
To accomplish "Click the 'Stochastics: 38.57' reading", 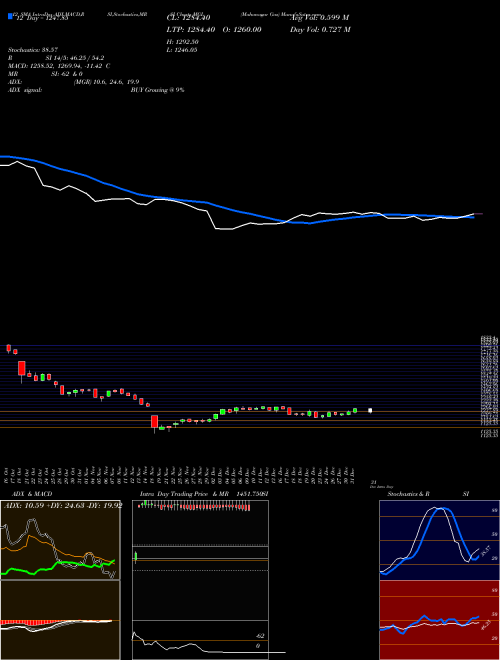I will tap(33, 50).
